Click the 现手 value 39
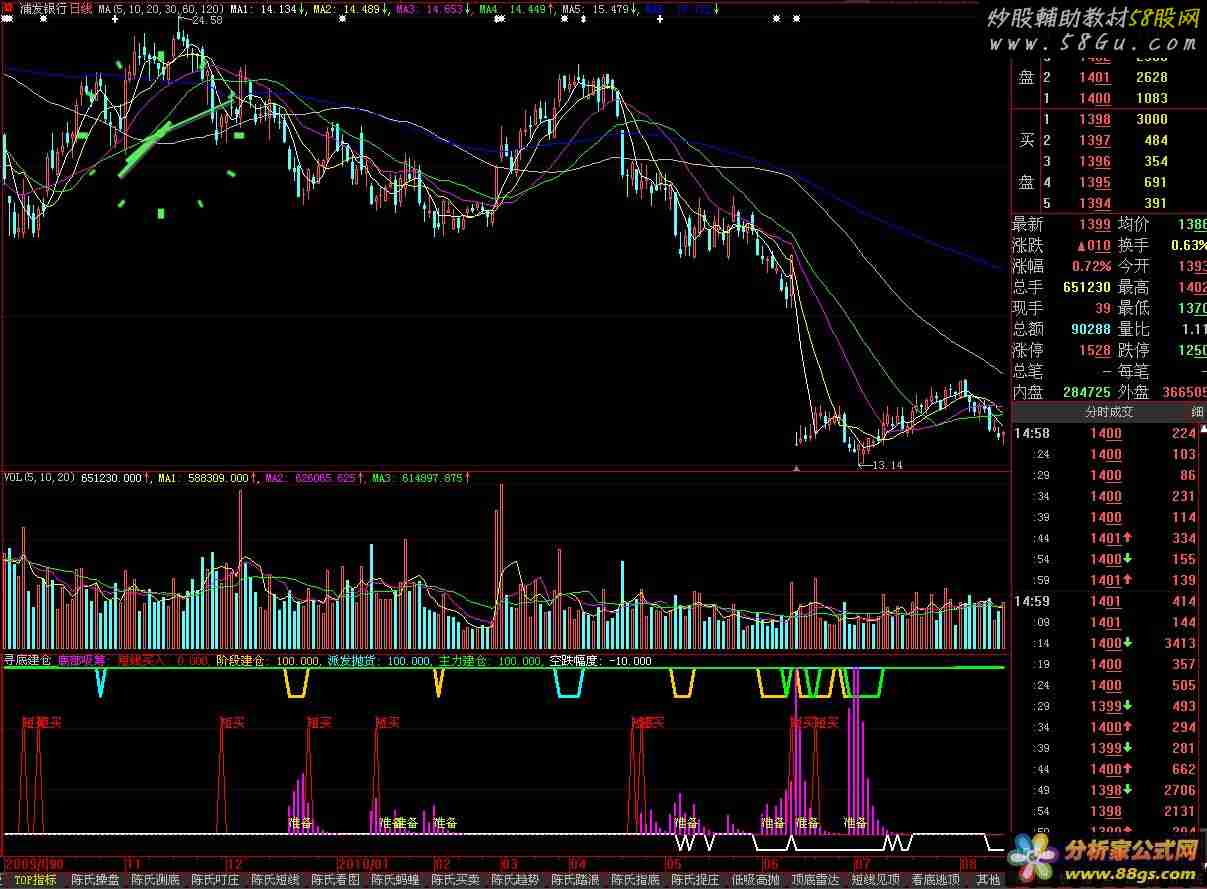The width and height of the screenshot is (1207, 889). pos(1103,309)
